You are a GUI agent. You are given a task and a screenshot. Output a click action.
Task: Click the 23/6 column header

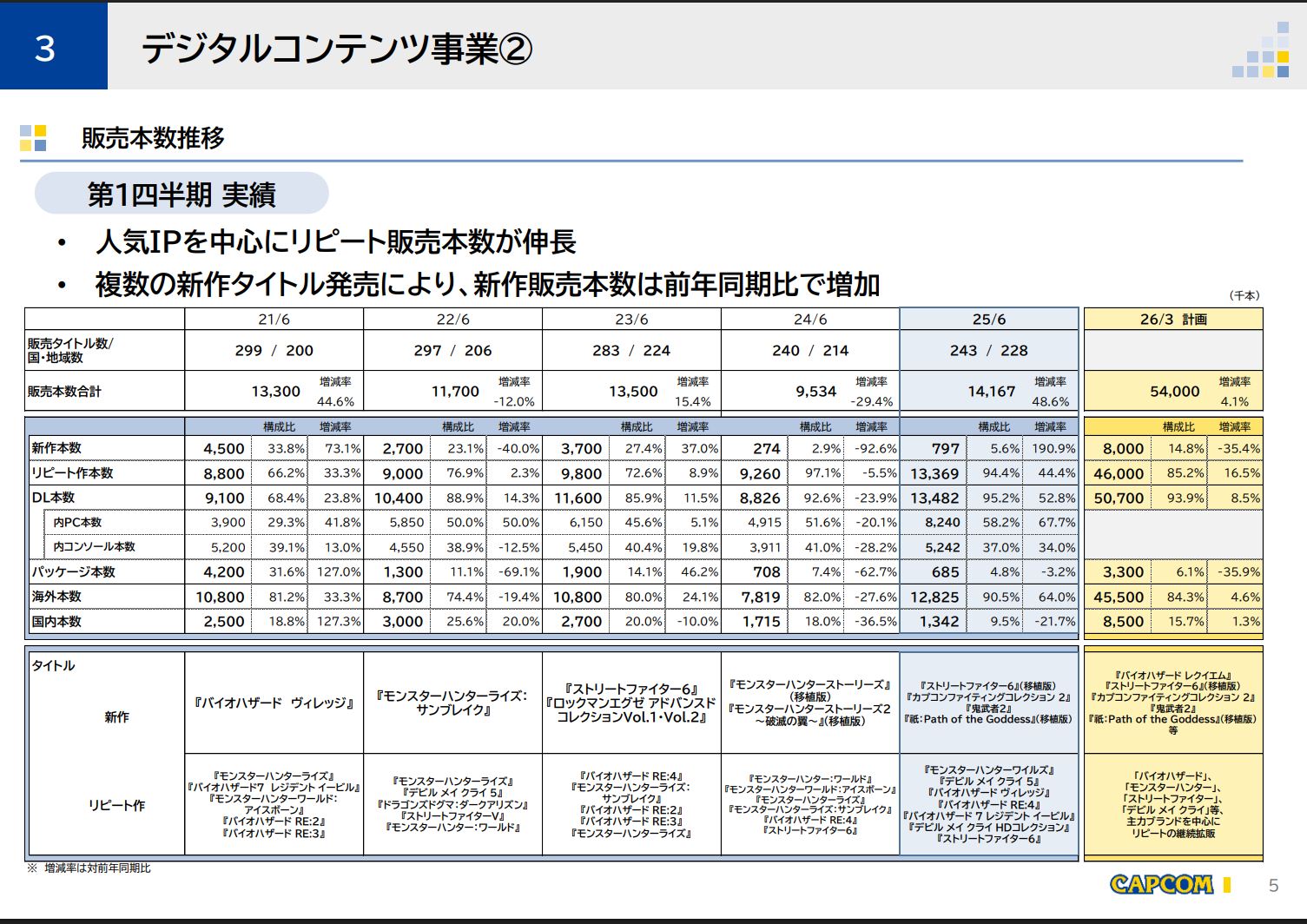[x=631, y=319]
